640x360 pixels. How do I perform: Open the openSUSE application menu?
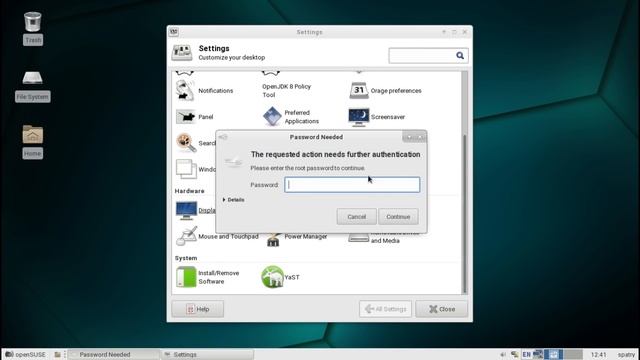coord(25,354)
